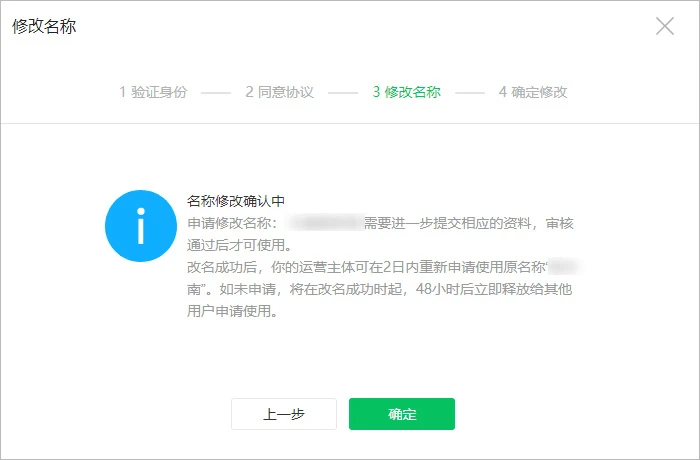The image size is (700, 460).
Task: Close the 修改名称 dialog with the X
Action: tap(665, 26)
